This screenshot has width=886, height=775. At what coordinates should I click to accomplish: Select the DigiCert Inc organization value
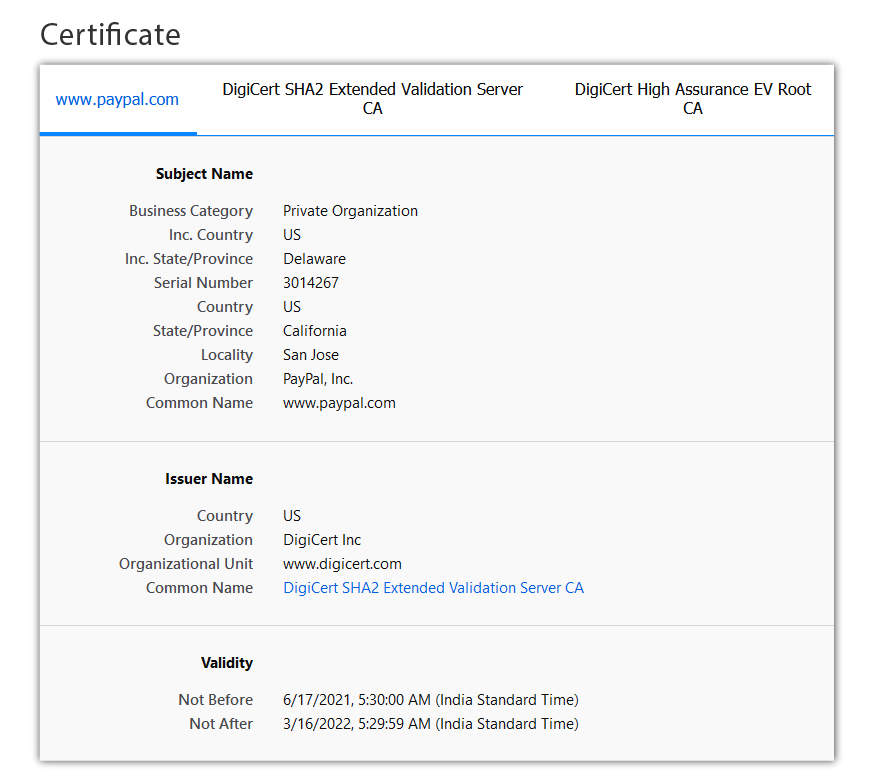pyautogui.click(x=322, y=540)
